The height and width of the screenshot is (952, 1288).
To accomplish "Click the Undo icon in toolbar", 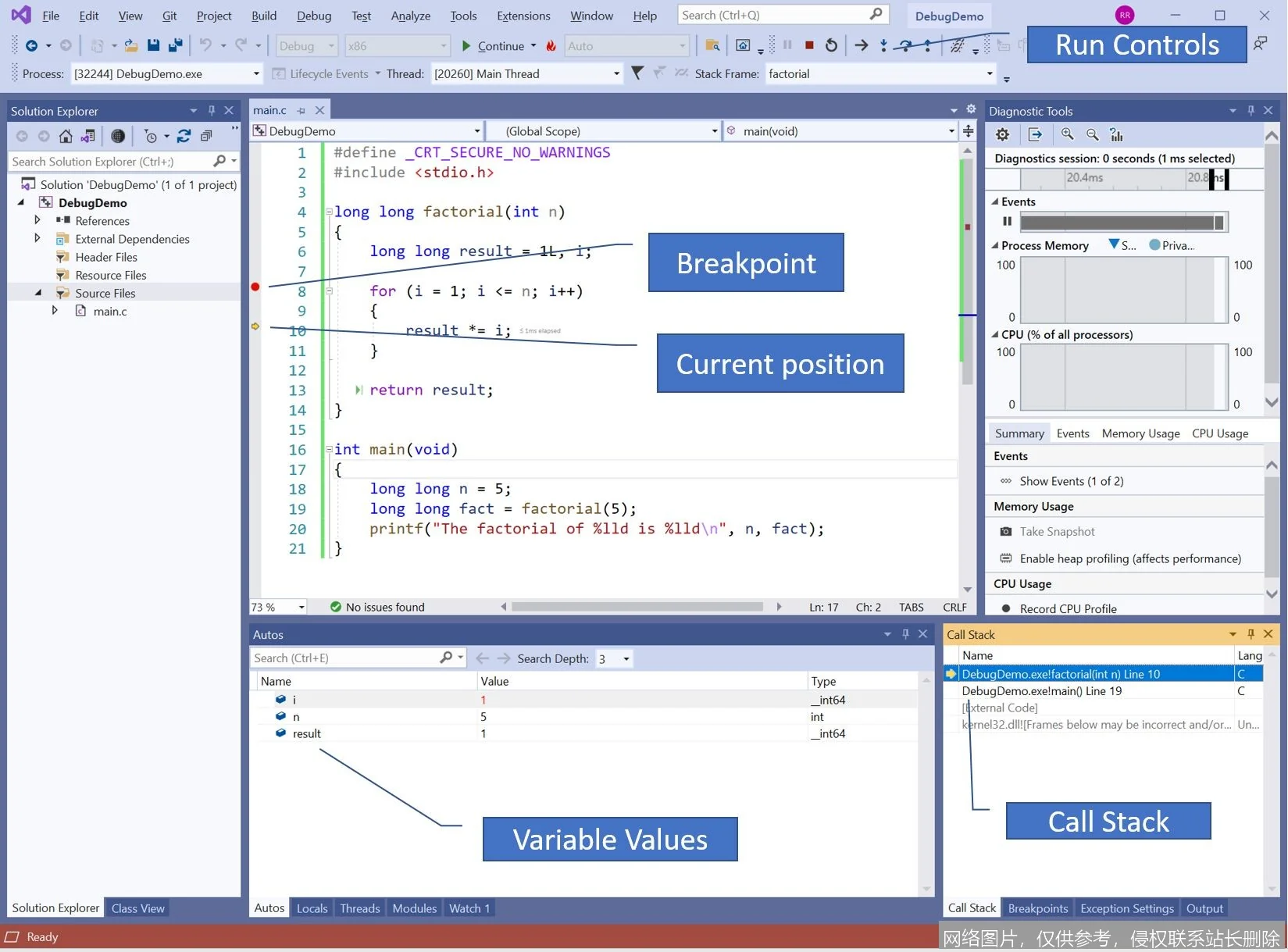I will [x=205, y=45].
